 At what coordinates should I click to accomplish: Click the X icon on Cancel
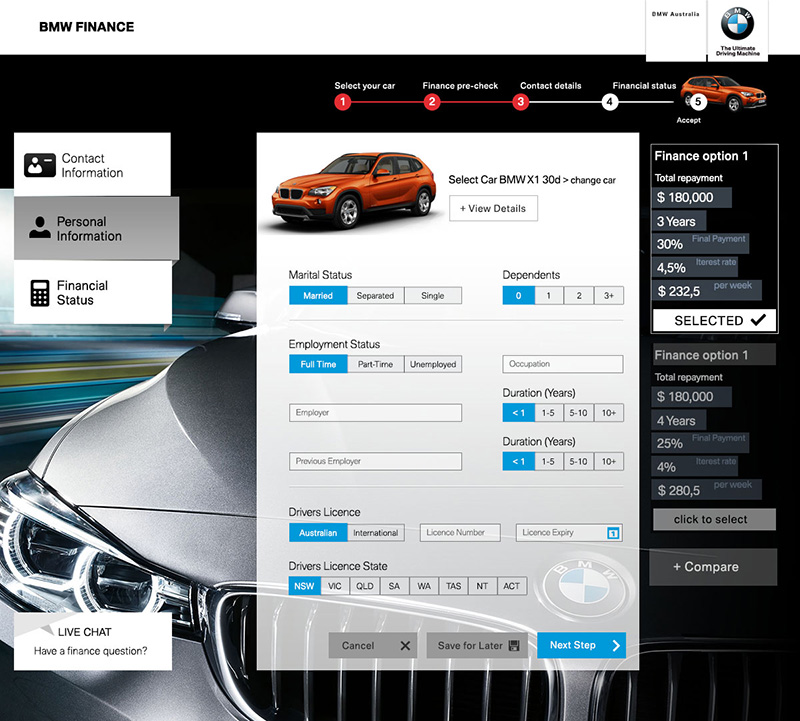click(405, 646)
